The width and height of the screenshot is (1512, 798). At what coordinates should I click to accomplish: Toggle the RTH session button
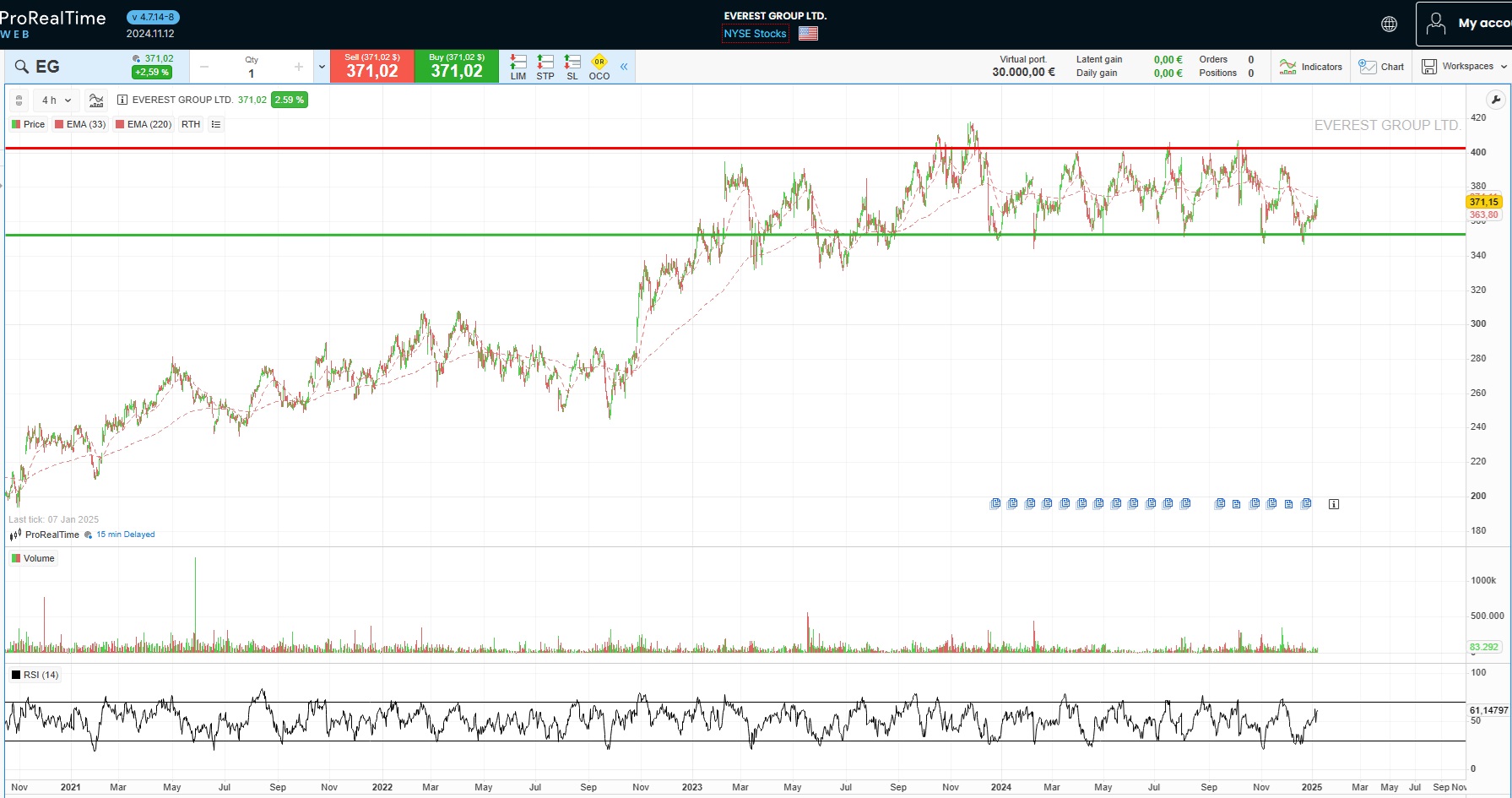tap(189, 124)
